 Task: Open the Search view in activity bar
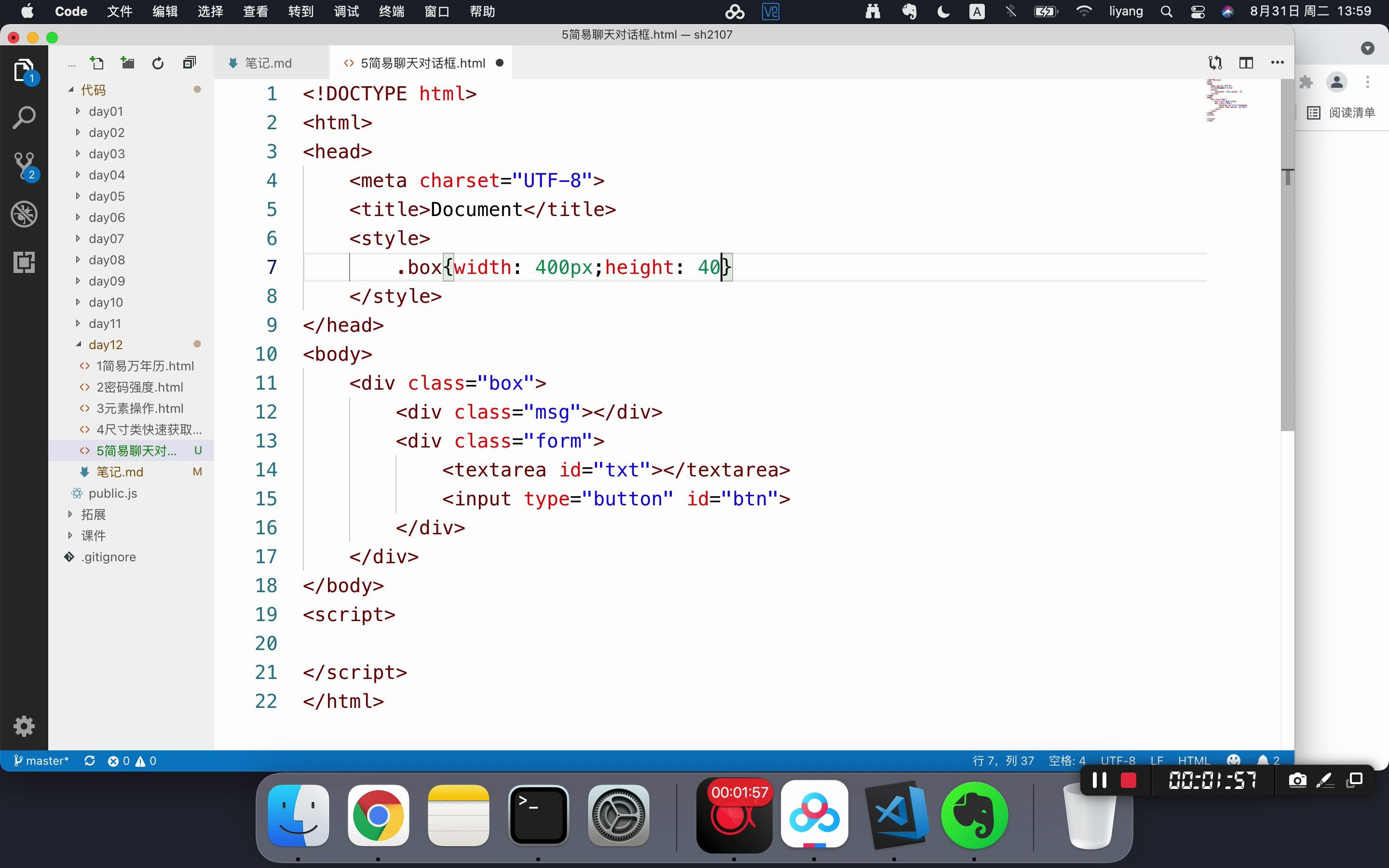click(24, 118)
